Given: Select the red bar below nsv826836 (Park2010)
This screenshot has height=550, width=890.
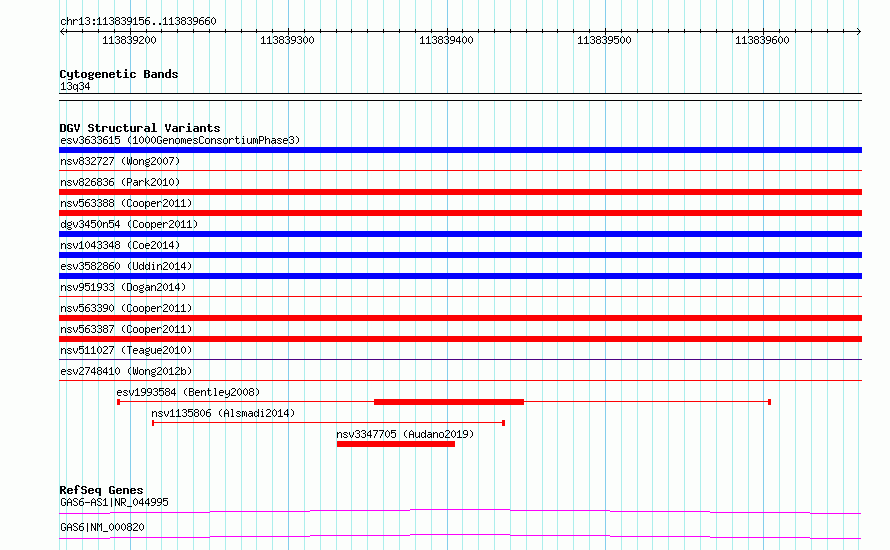Looking at the screenshot, I should [460, 192].
